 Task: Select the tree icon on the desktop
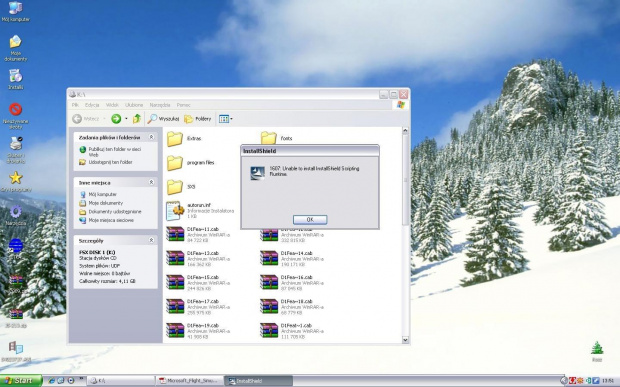tap(597, 352)
